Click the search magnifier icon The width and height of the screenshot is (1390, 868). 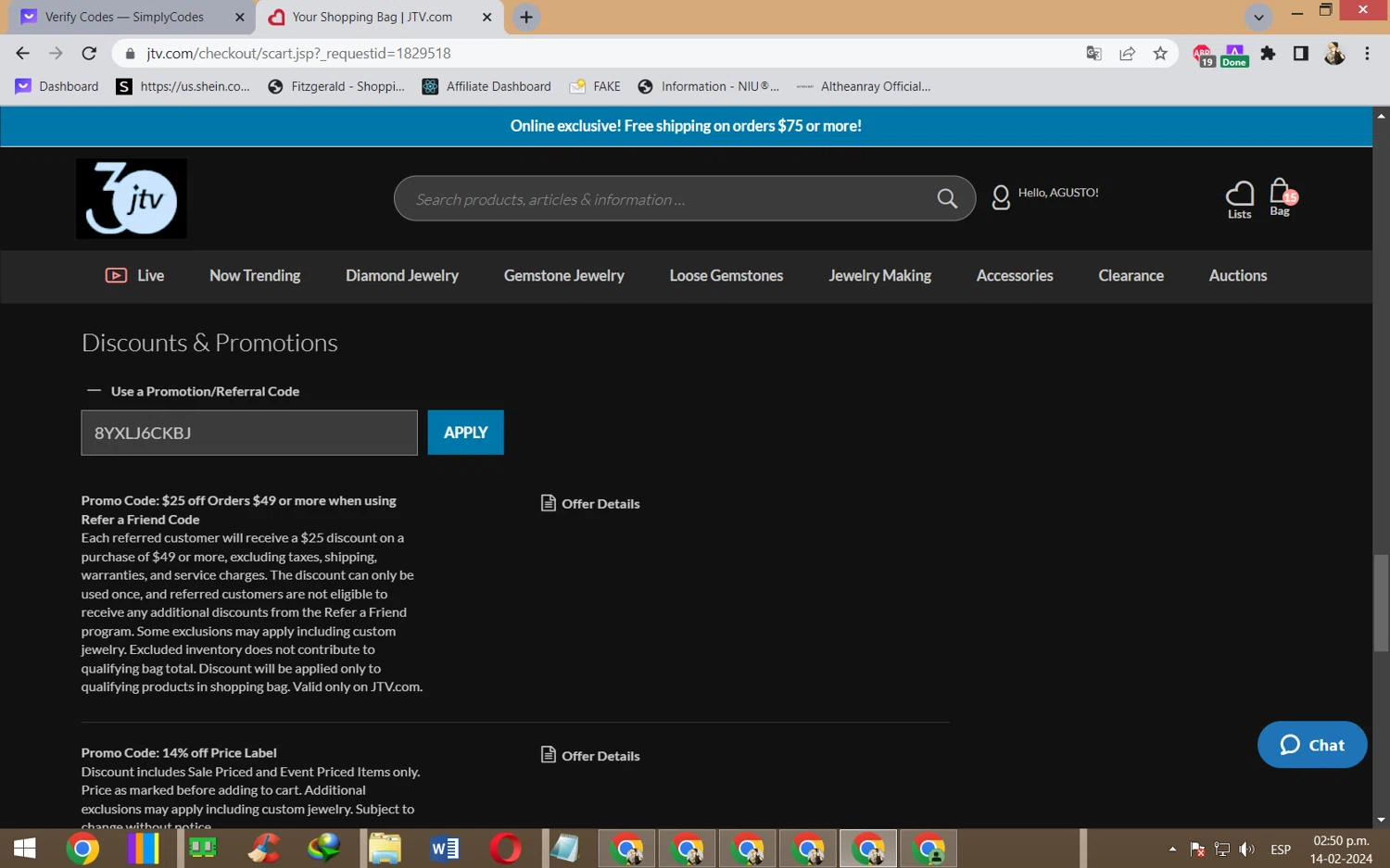(x=947, y=198)
